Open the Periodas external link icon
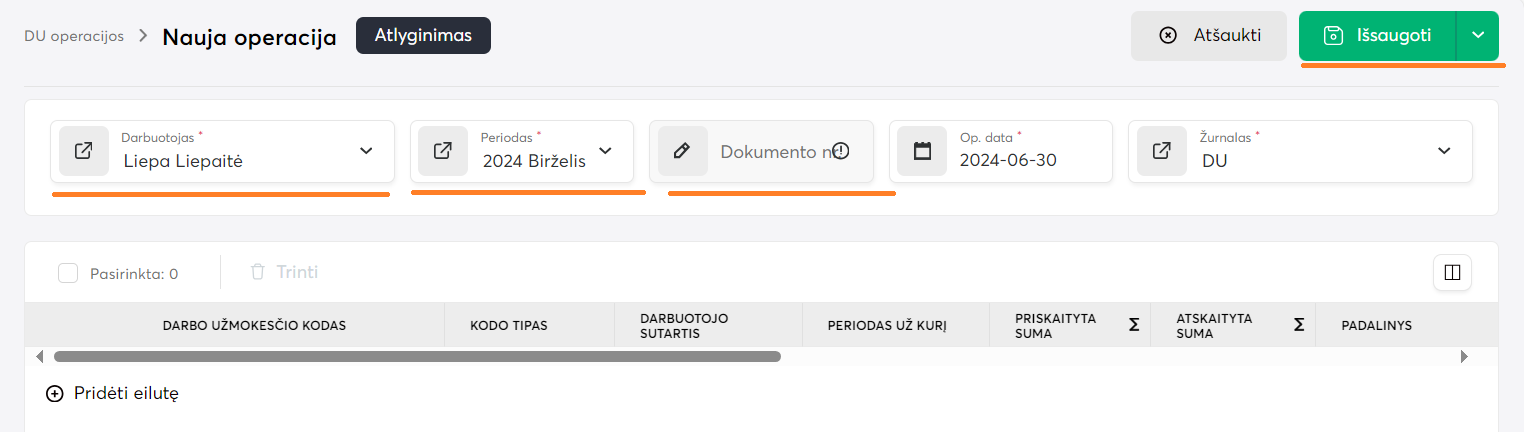Screen dimensions: 1524x432 443,151
